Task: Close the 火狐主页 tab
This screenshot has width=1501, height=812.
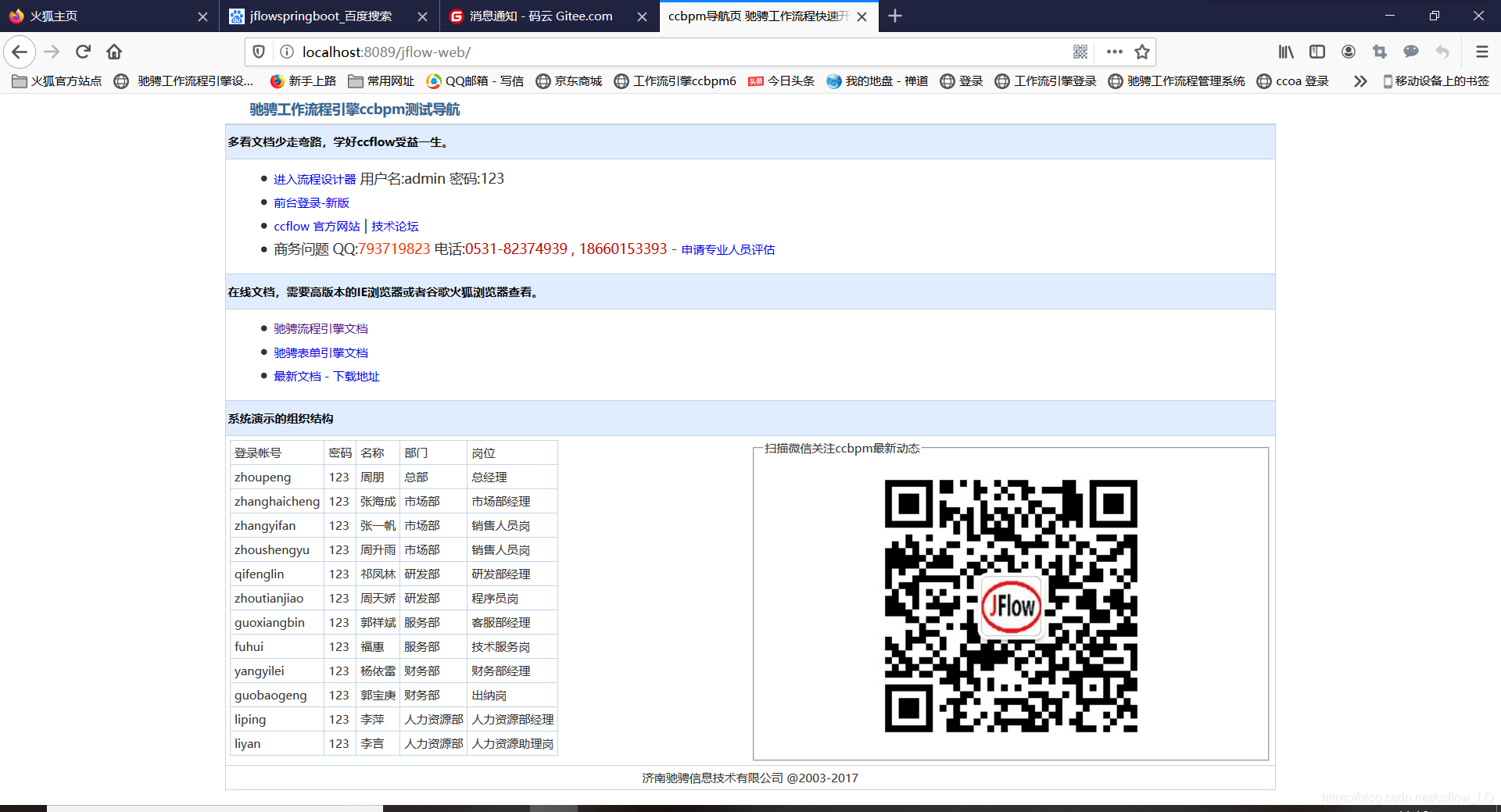Action: coord(202,16)
